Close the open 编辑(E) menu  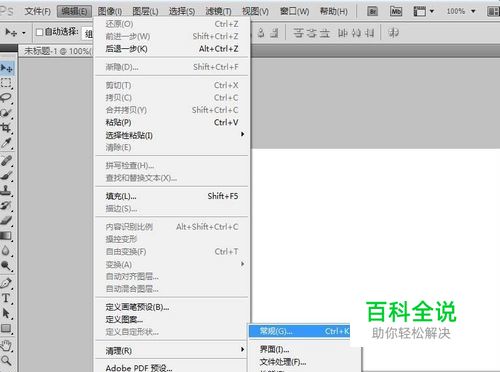point(74,12)
